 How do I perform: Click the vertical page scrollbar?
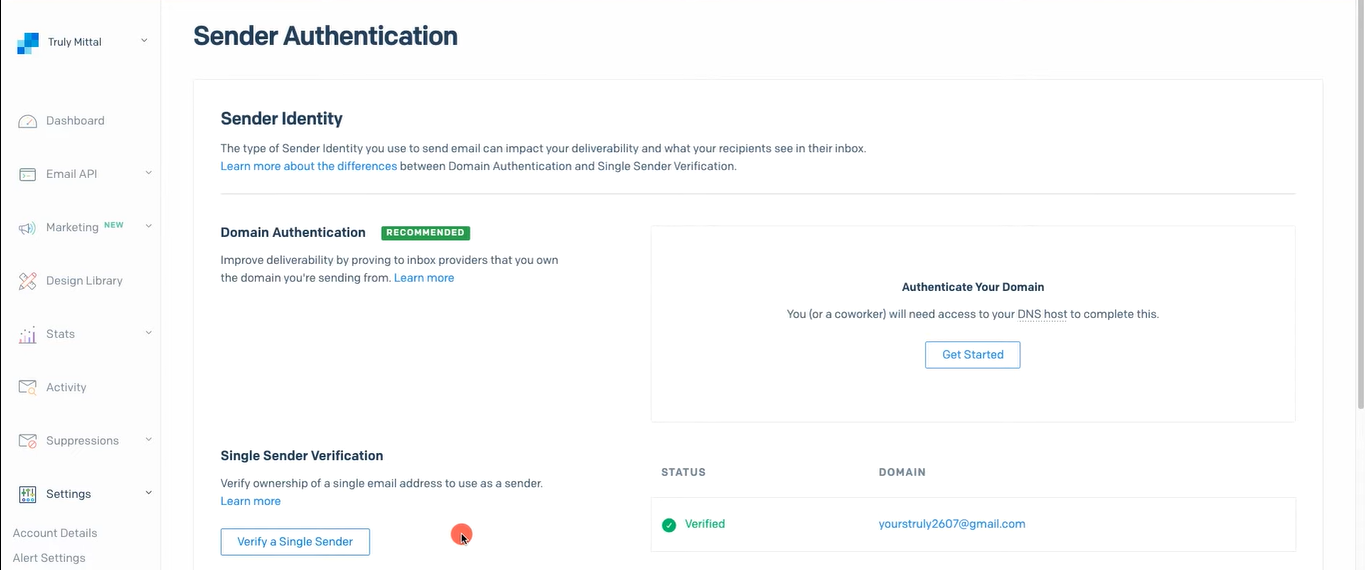[1359, 205]
